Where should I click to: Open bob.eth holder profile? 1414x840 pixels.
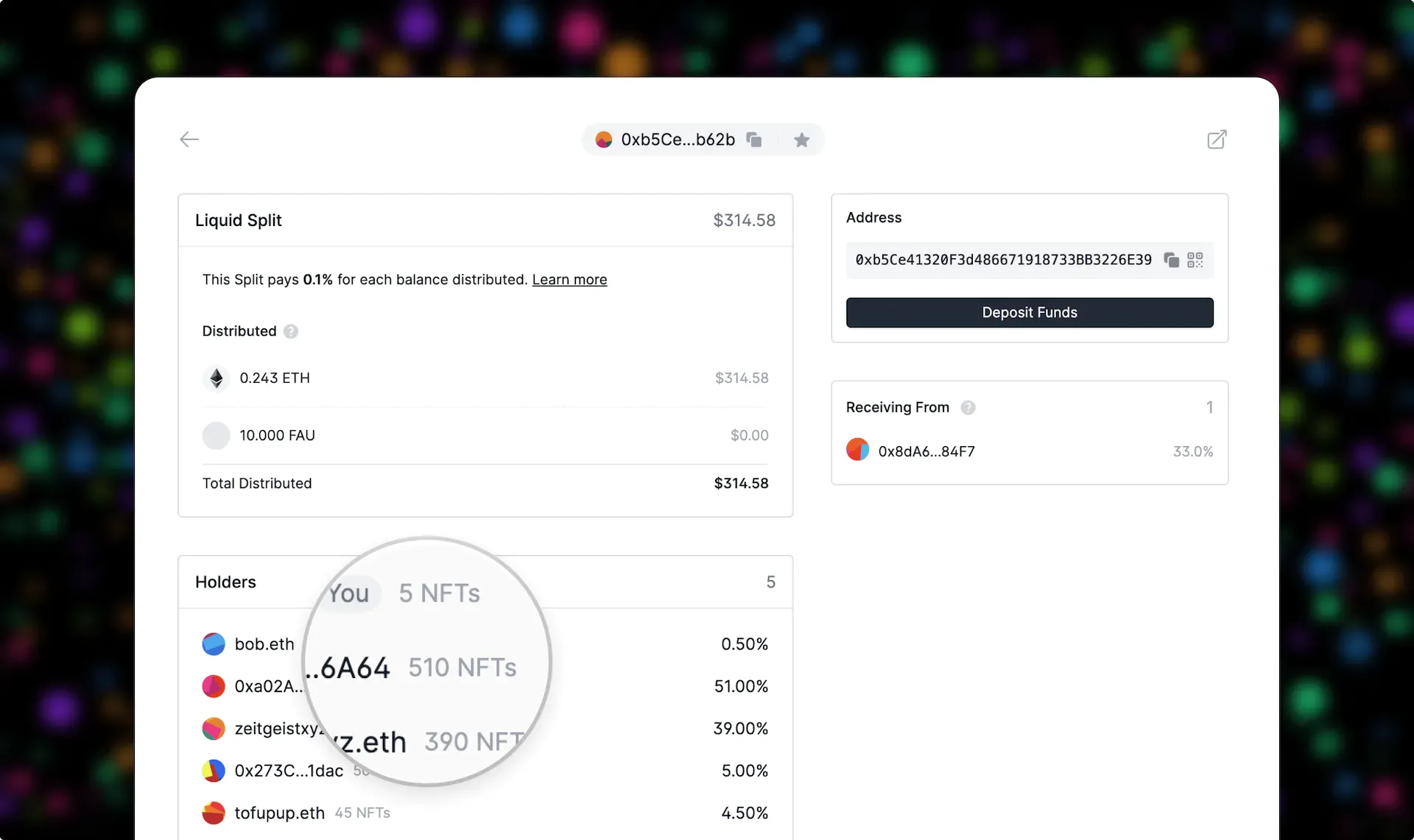264,644
